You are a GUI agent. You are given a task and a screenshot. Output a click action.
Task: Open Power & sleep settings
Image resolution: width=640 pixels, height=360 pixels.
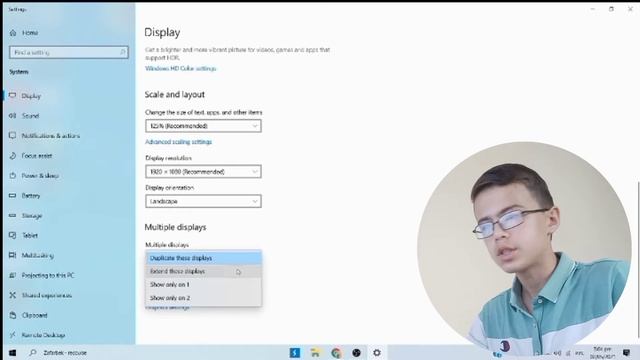click(40, 176)
